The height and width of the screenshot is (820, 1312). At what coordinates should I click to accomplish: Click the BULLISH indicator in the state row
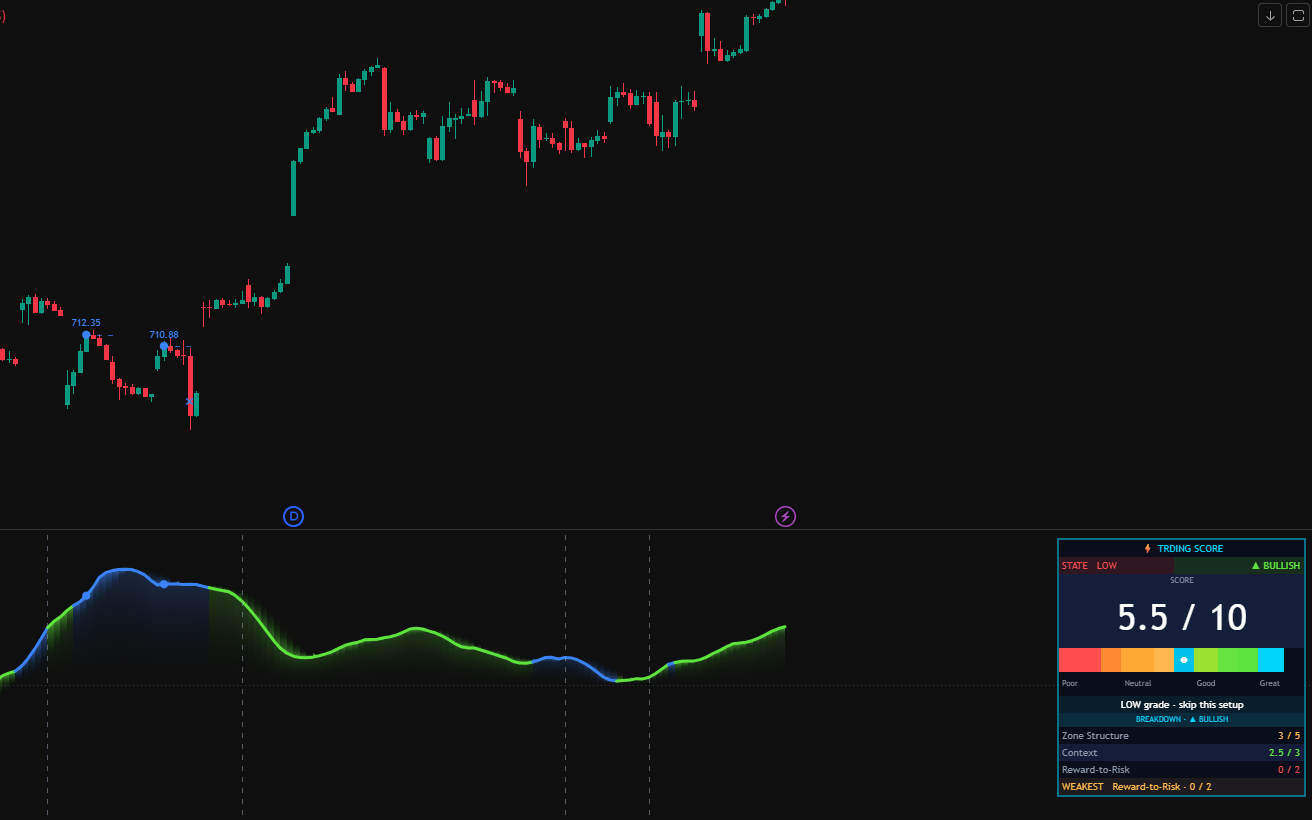coord(1276,566)
